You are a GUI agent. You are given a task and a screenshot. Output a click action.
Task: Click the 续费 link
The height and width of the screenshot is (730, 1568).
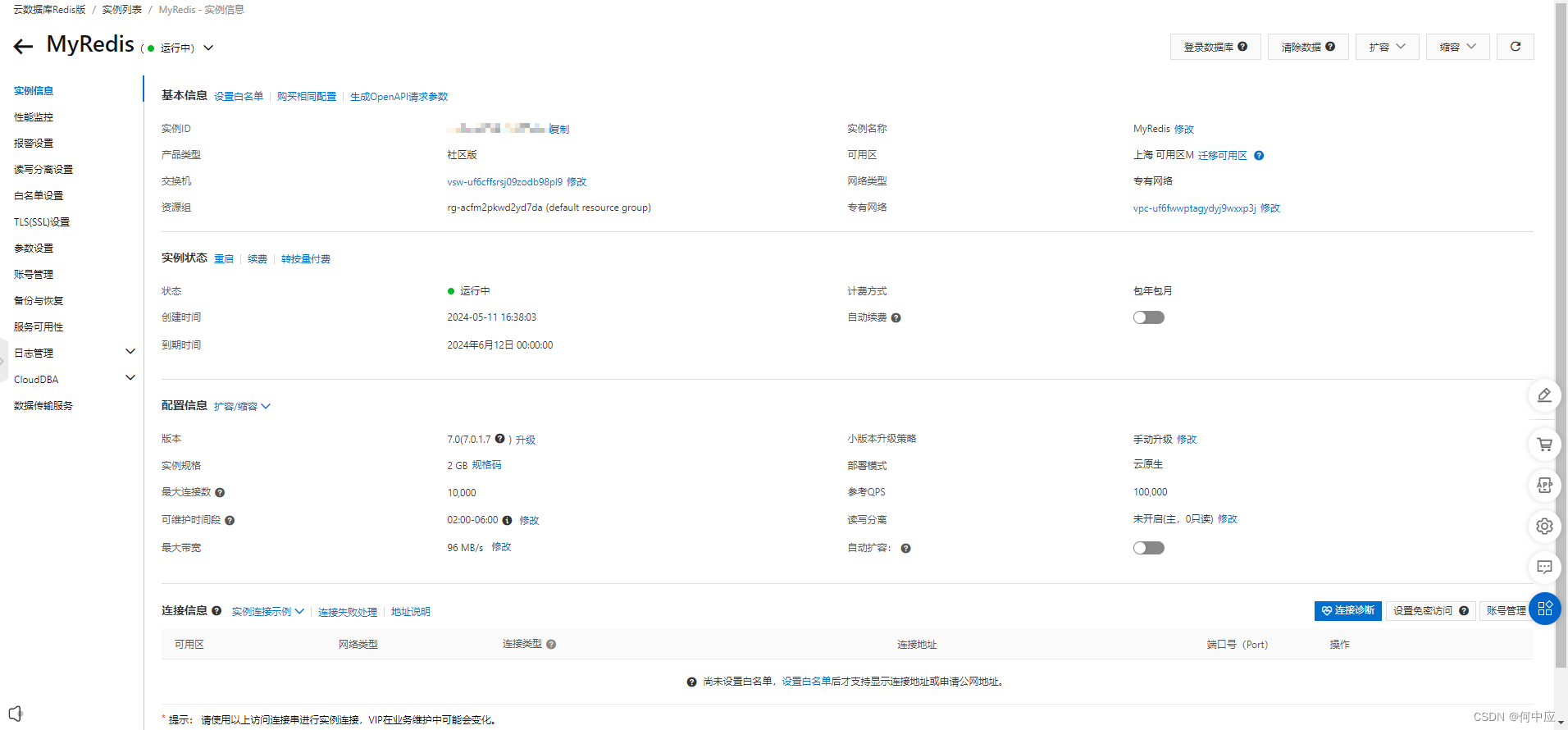point(258,259)
